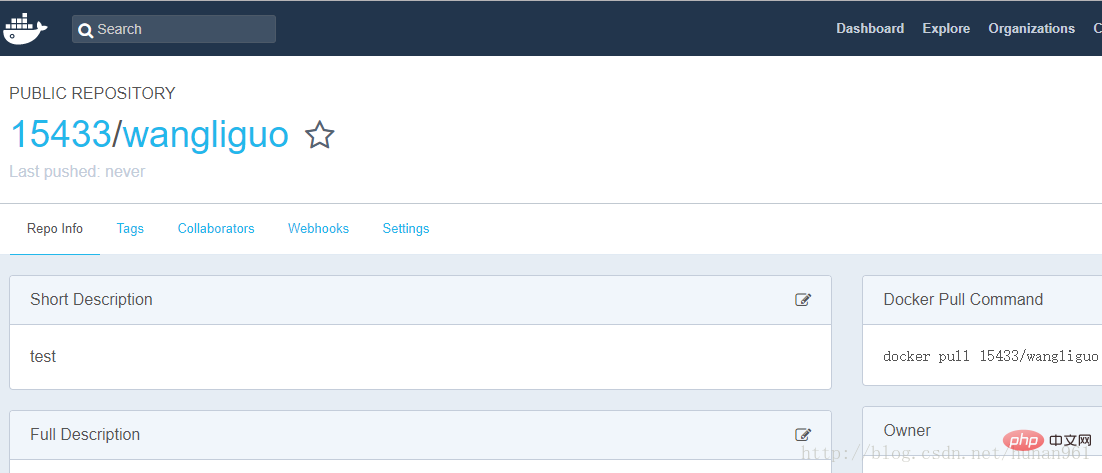The height and width of the screenshot is (473, 1102).
Task: Open the Organizations nav item
Action: (1031, 29)
